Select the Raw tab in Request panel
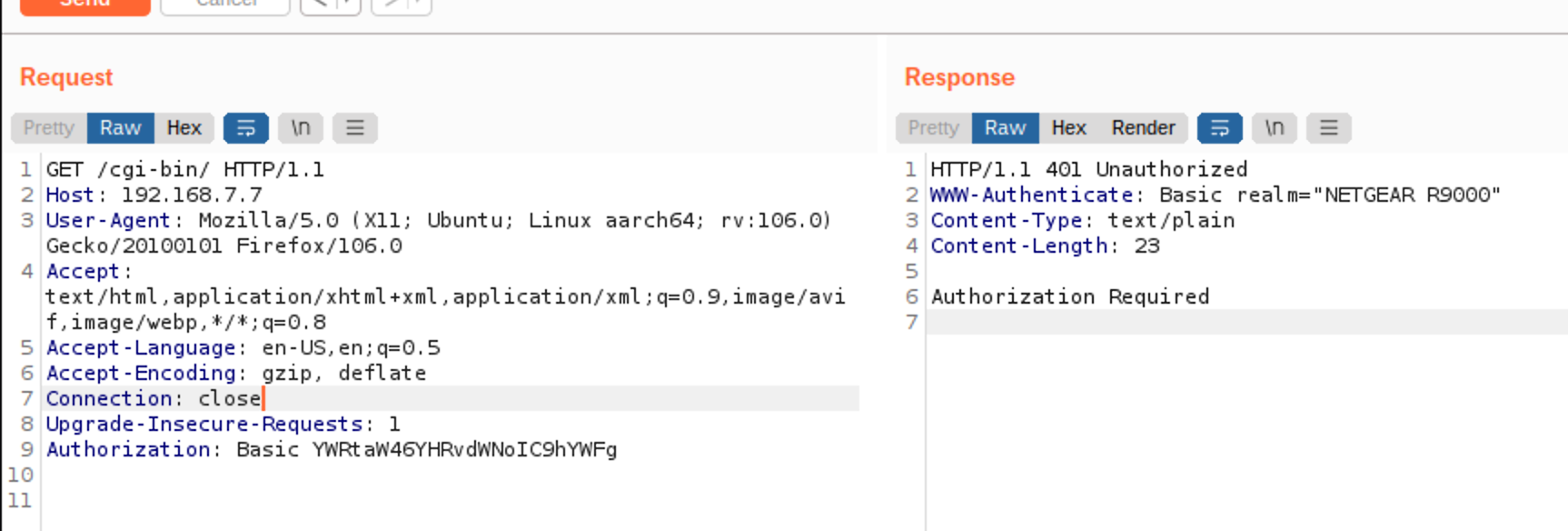 (120, 128)
